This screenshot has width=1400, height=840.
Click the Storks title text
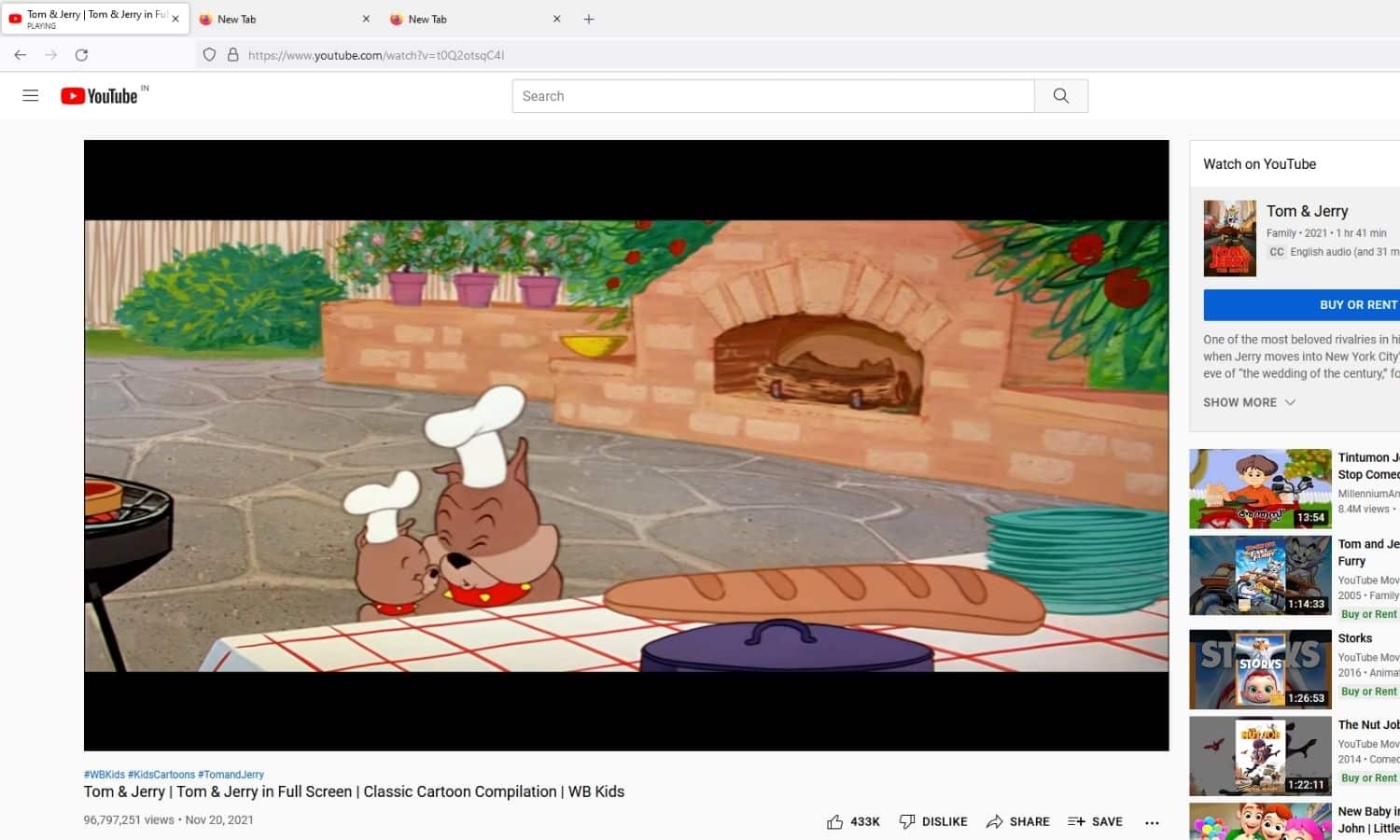pos(1355,638)
